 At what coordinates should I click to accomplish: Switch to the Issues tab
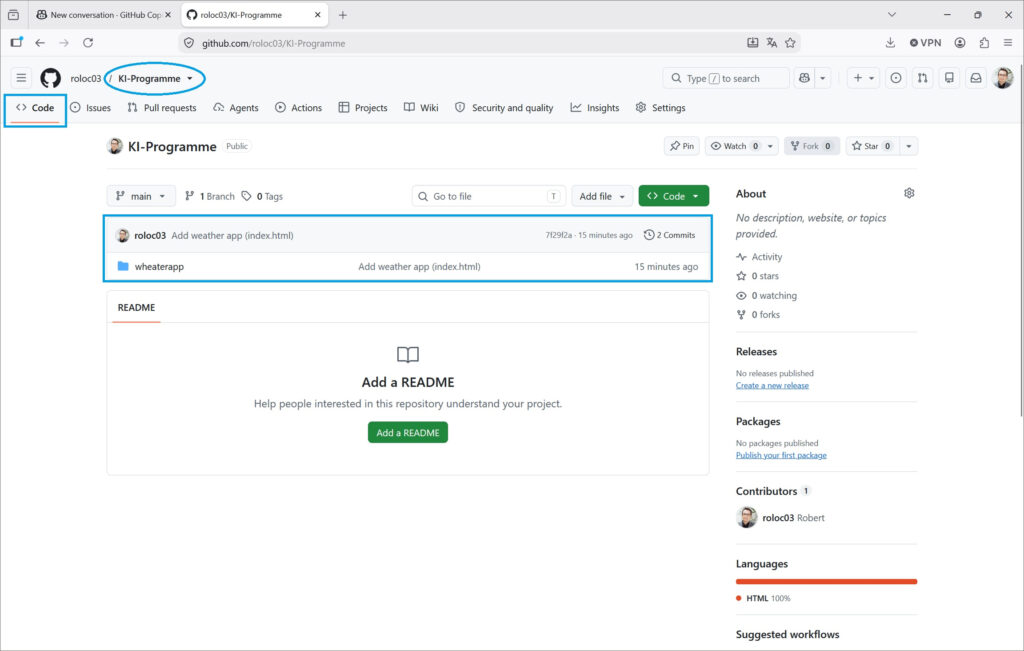tap(91, 108)
